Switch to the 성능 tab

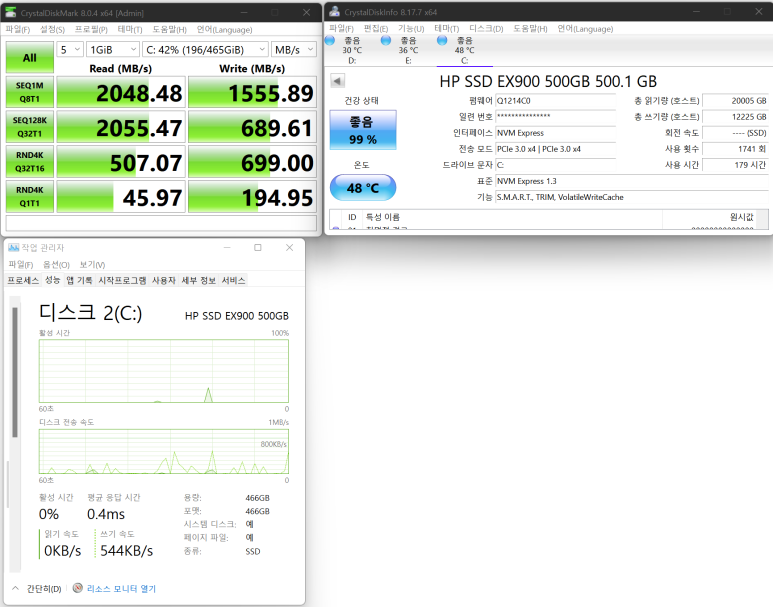click(53, 280)
